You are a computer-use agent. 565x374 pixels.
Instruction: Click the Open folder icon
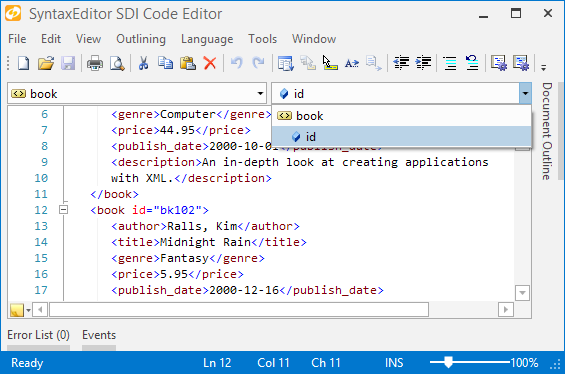click(46, 63)
